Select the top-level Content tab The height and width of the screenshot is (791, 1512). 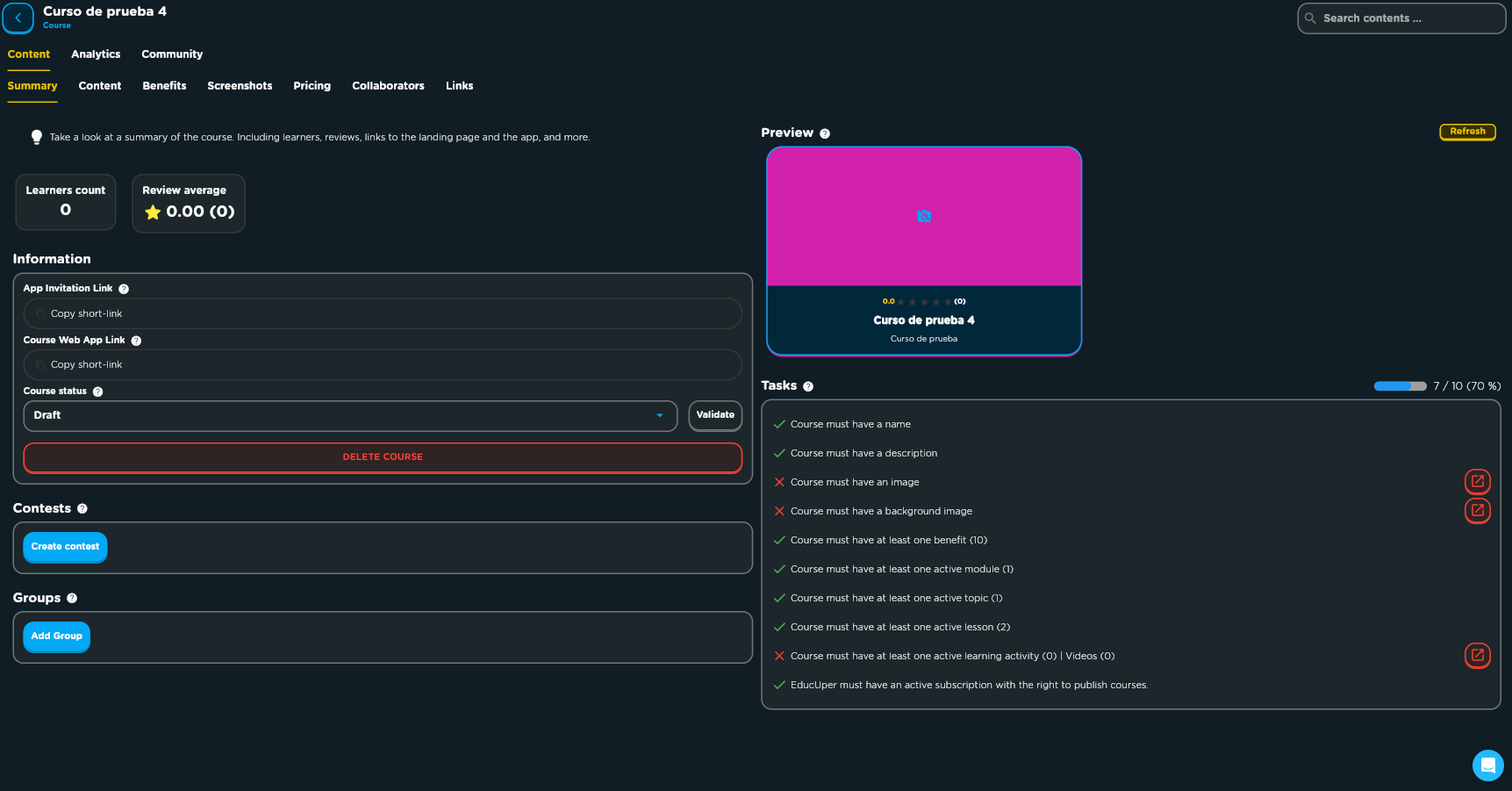tap(29, 54)
